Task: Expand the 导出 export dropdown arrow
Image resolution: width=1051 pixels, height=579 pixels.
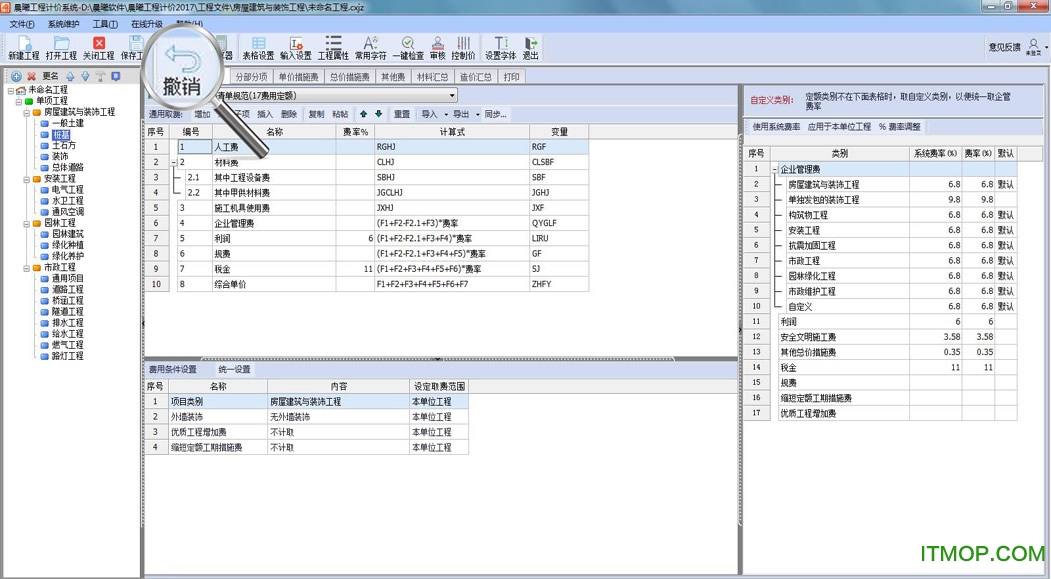Action: (x=477, y=114)
